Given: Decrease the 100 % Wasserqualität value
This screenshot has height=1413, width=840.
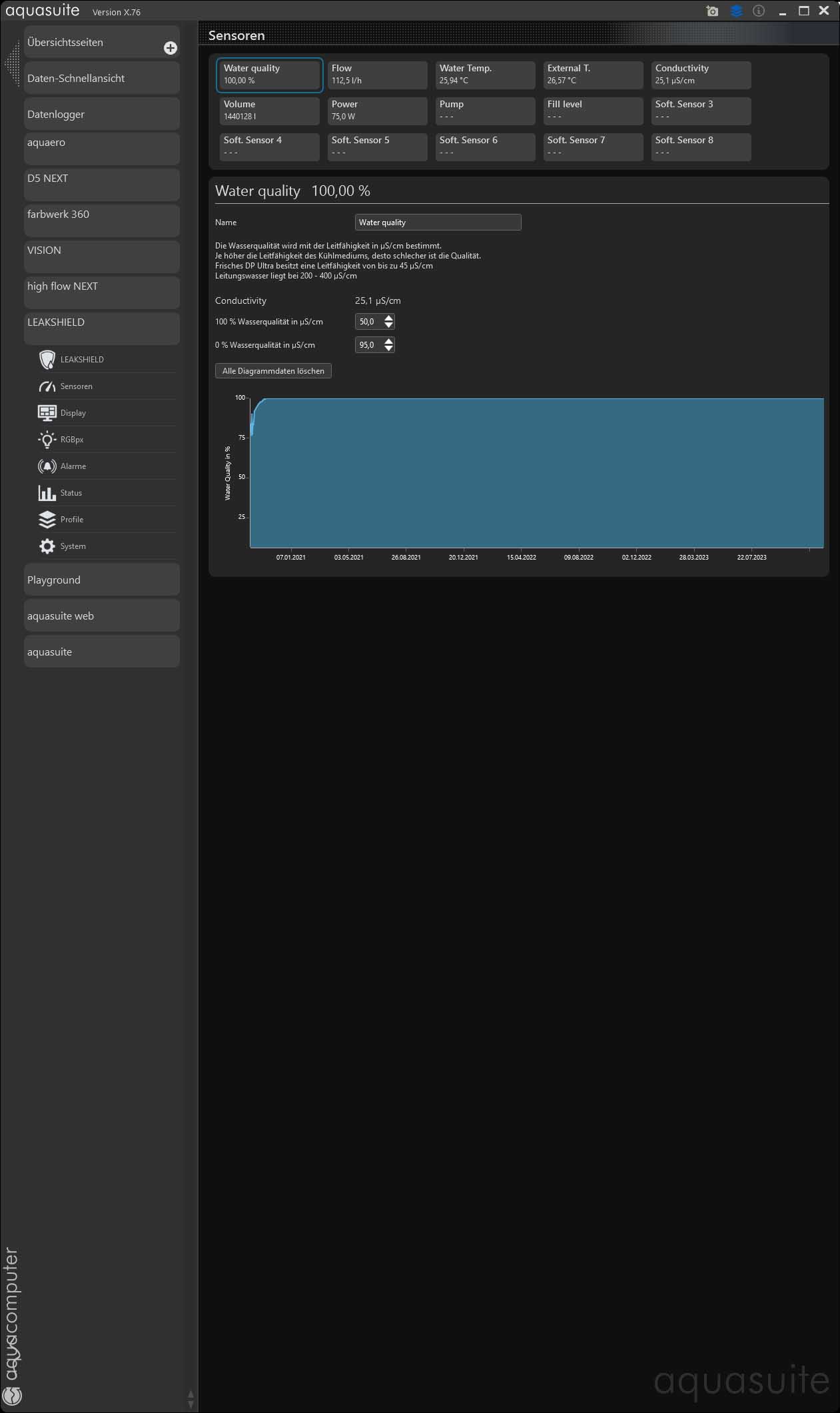Looking at the screenshot, I should [x=389, y=326].
